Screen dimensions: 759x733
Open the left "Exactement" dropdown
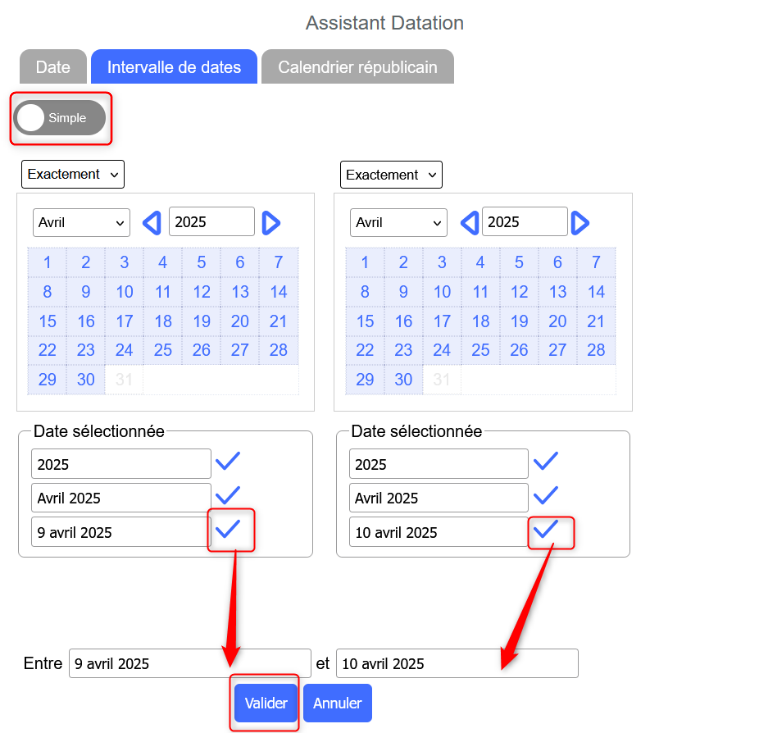pos(72,174)
